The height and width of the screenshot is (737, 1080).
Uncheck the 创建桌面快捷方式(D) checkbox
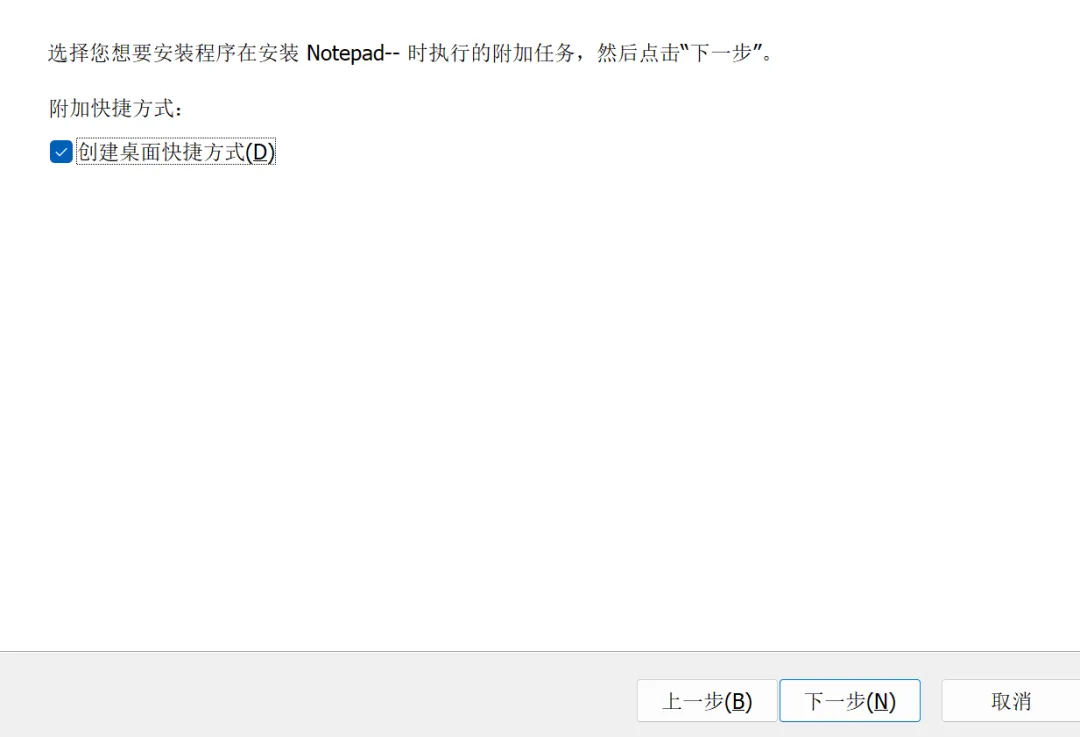[61, 152]
